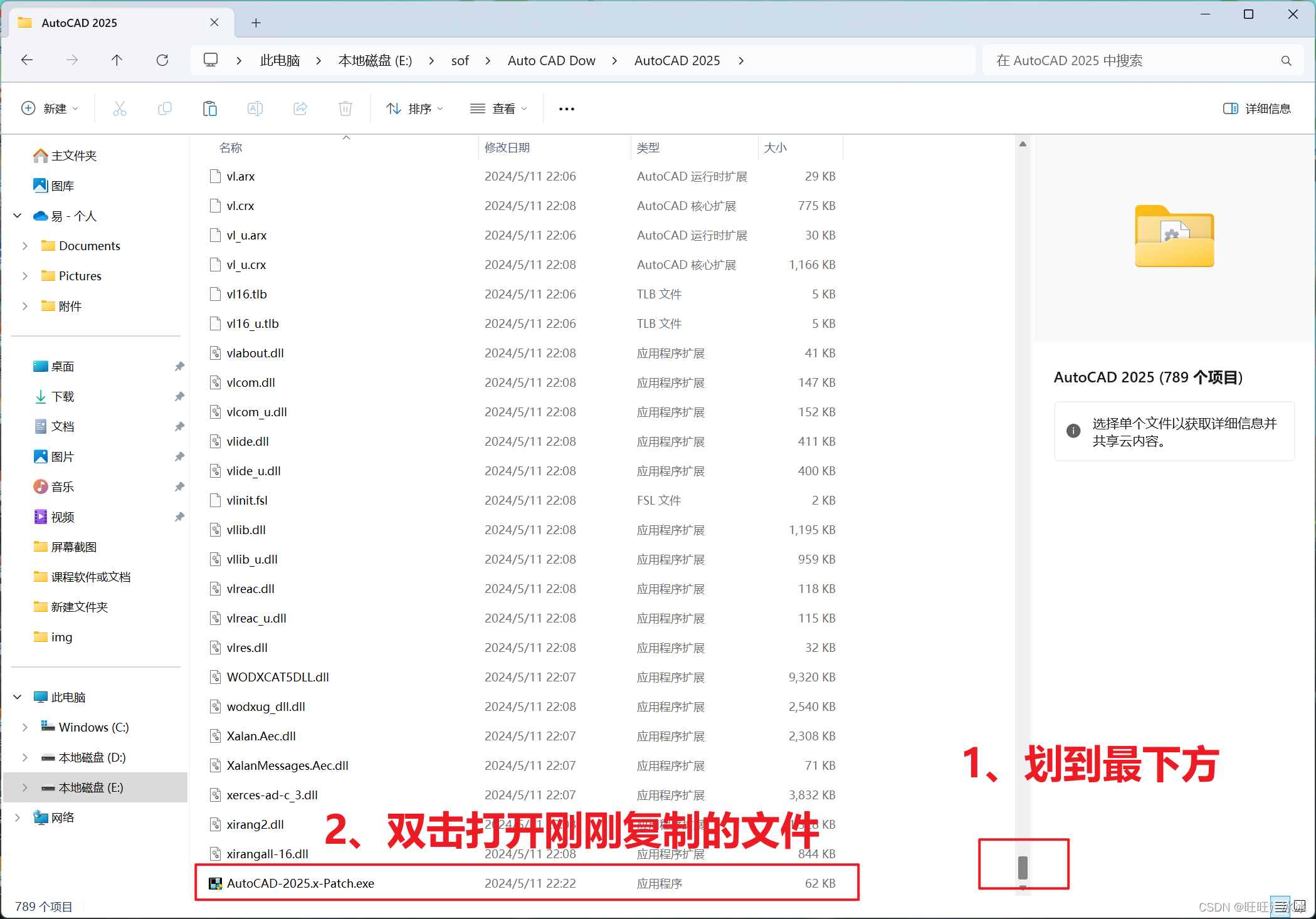Click the Delete trash icon
Screen dimensions: 1316x919
345,109
